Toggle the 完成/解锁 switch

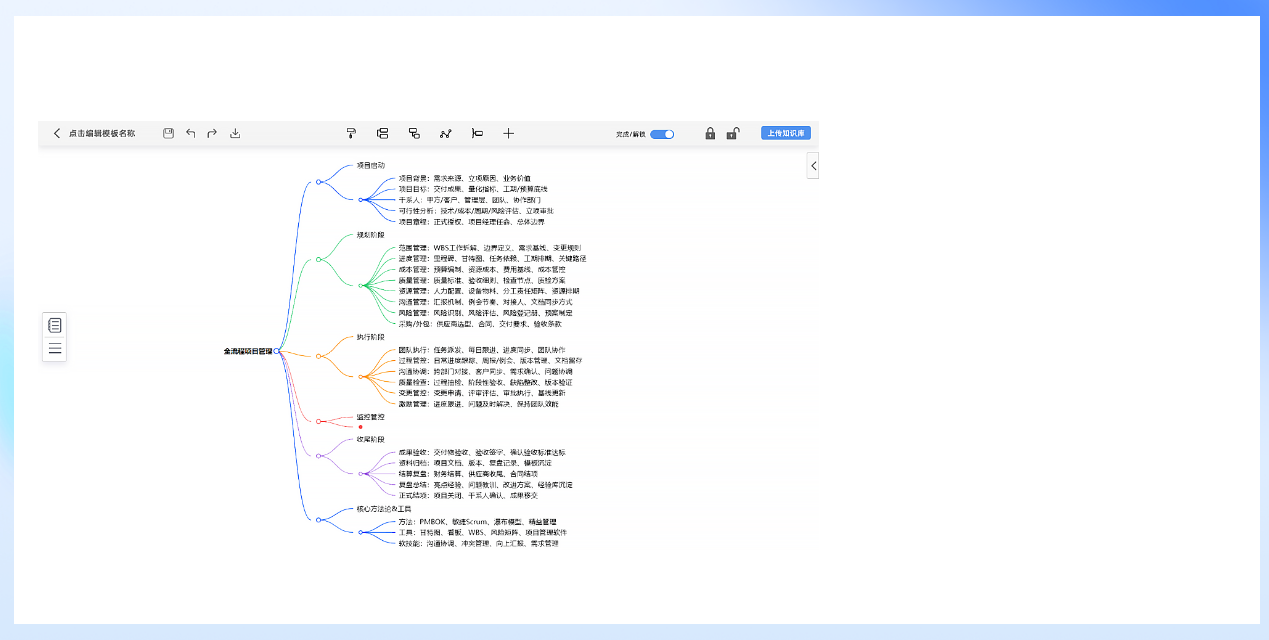coord(662,134)
